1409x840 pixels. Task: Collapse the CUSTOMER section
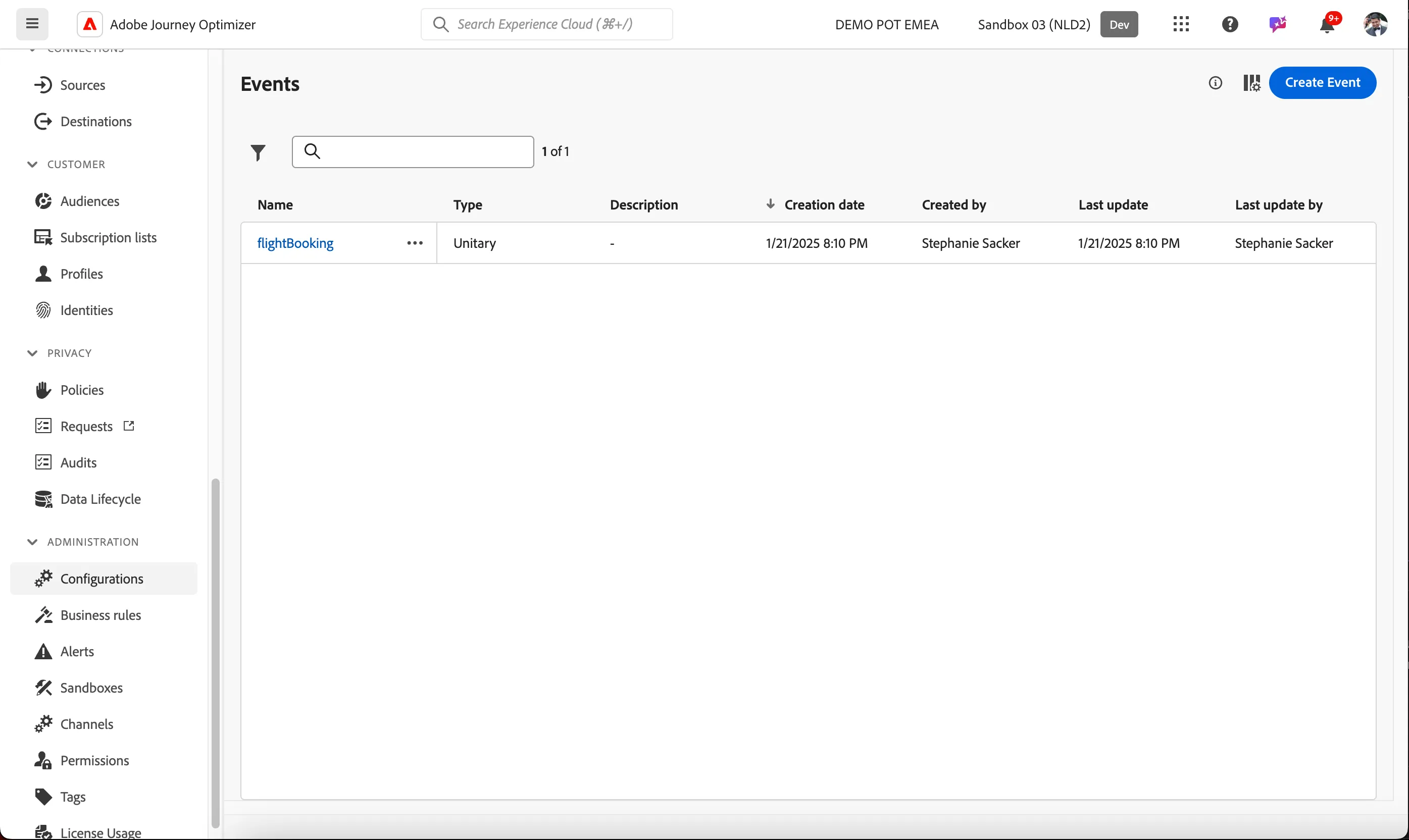(32, 164)
